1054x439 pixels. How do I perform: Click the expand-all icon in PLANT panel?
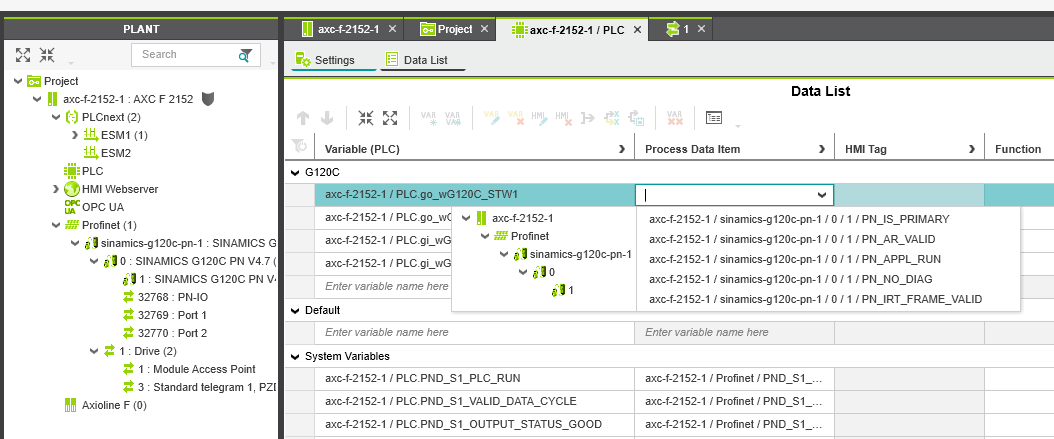[24, 55]
